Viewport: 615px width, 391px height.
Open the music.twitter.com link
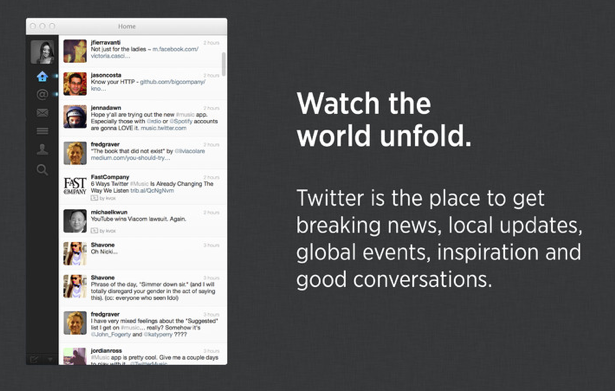coord(164,128)
